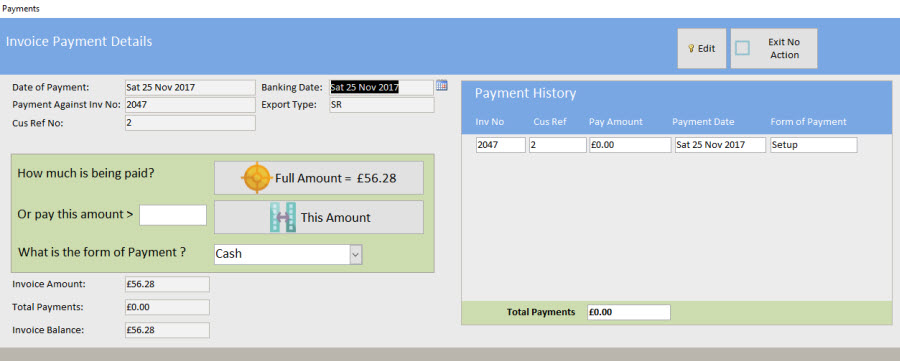This screenshot has width=900, height=361.
Task: Select Payment Date cell in history row
Action: [720, 145]
